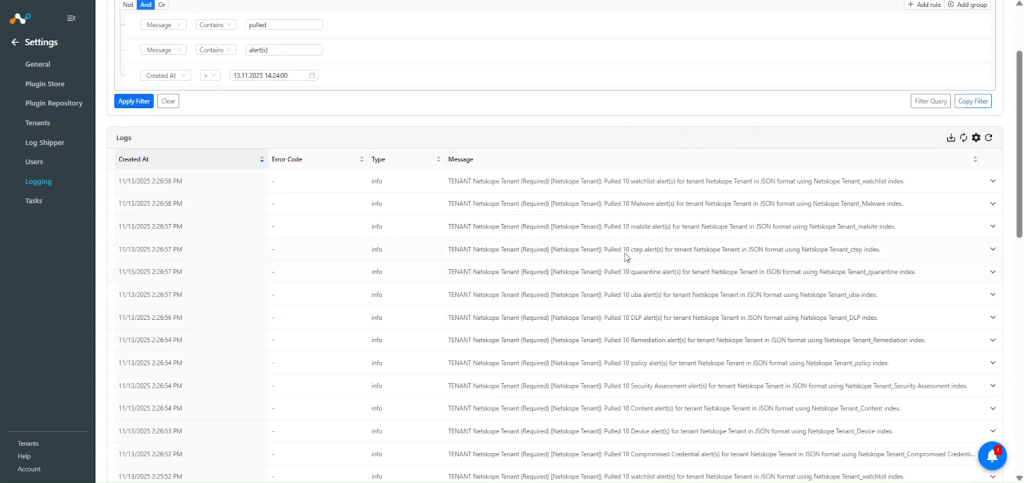Open the Message field dropdown in the 'pulled' rule
The image size is (1024, 483).
[x=163, y=25]
